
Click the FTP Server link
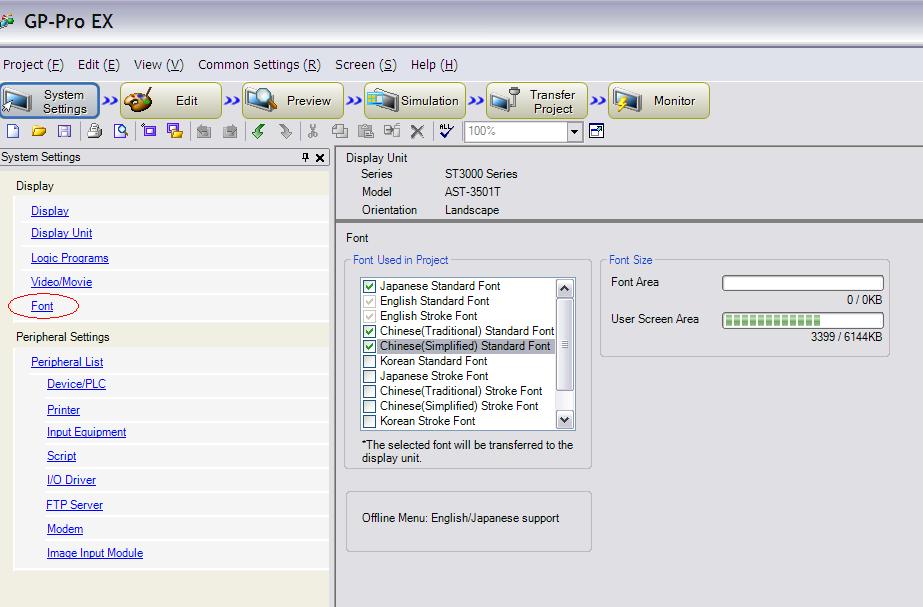74,505
